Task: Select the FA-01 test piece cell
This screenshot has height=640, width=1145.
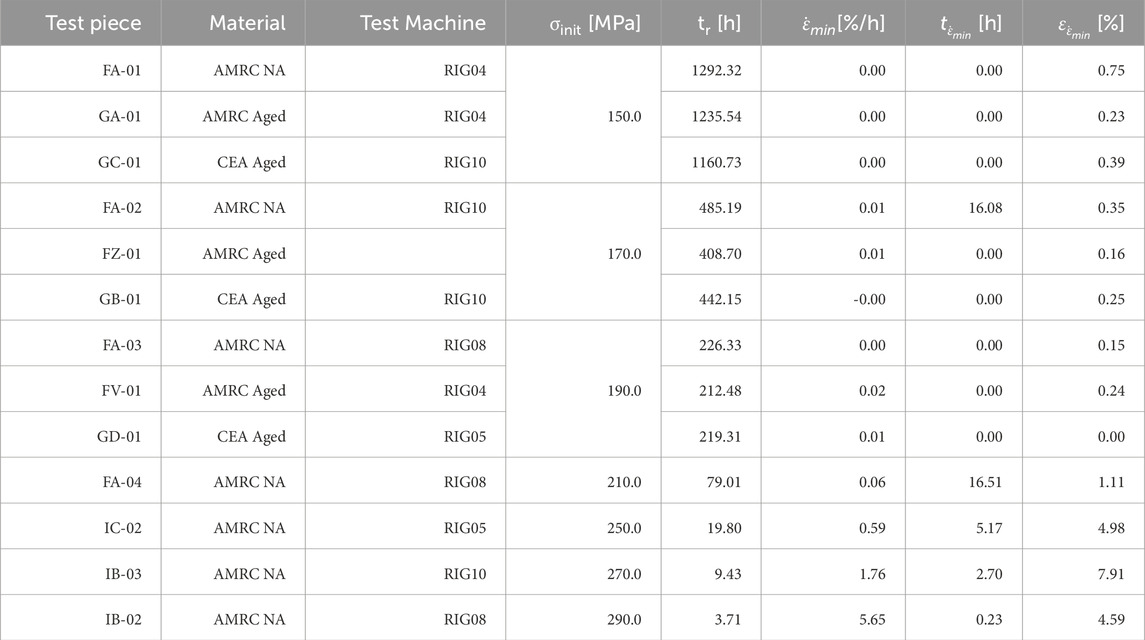Action: [119, 70]
